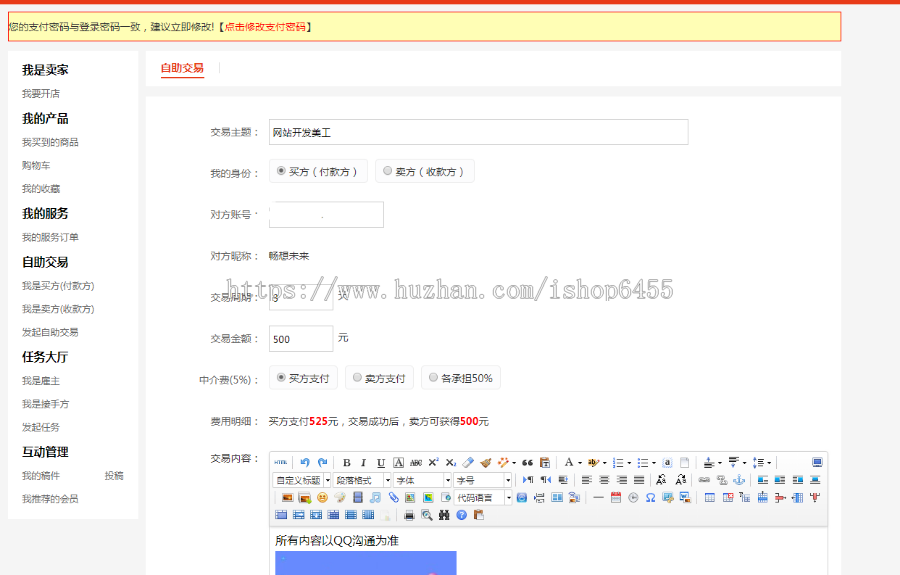This screenshot has height=575, width=900.
Task: Toggle italic formatting
Action: point(363,463)
